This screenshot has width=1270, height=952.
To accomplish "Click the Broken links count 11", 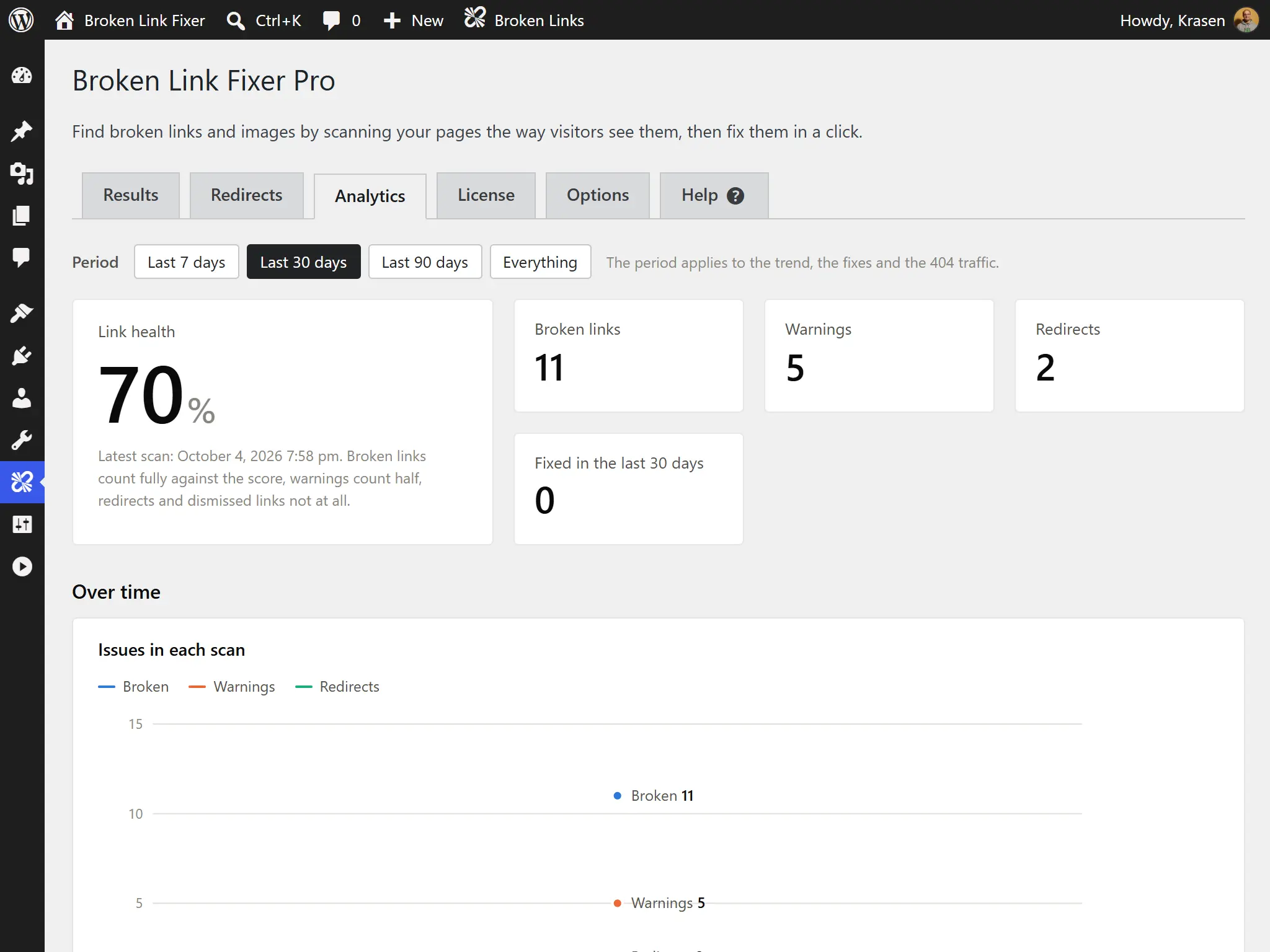I will point(549,368).
